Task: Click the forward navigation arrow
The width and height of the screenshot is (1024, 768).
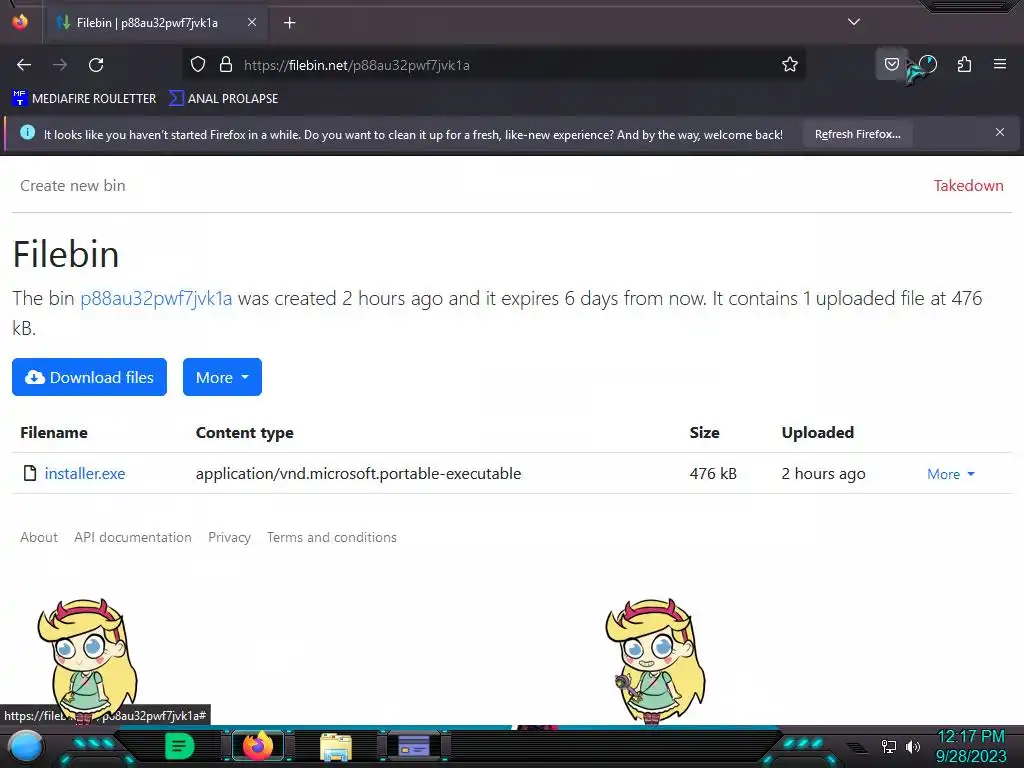Action: (x=60, y=65)
